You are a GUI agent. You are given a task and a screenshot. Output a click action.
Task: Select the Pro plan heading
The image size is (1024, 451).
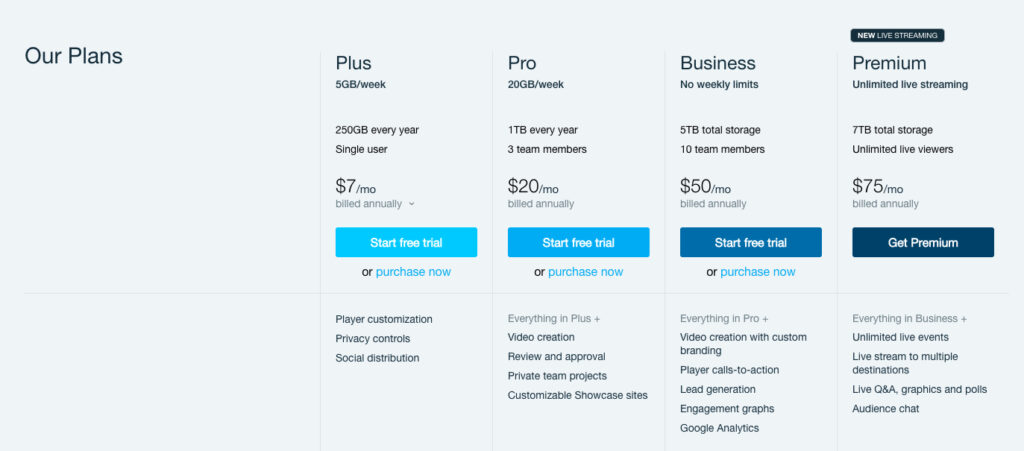522,63
